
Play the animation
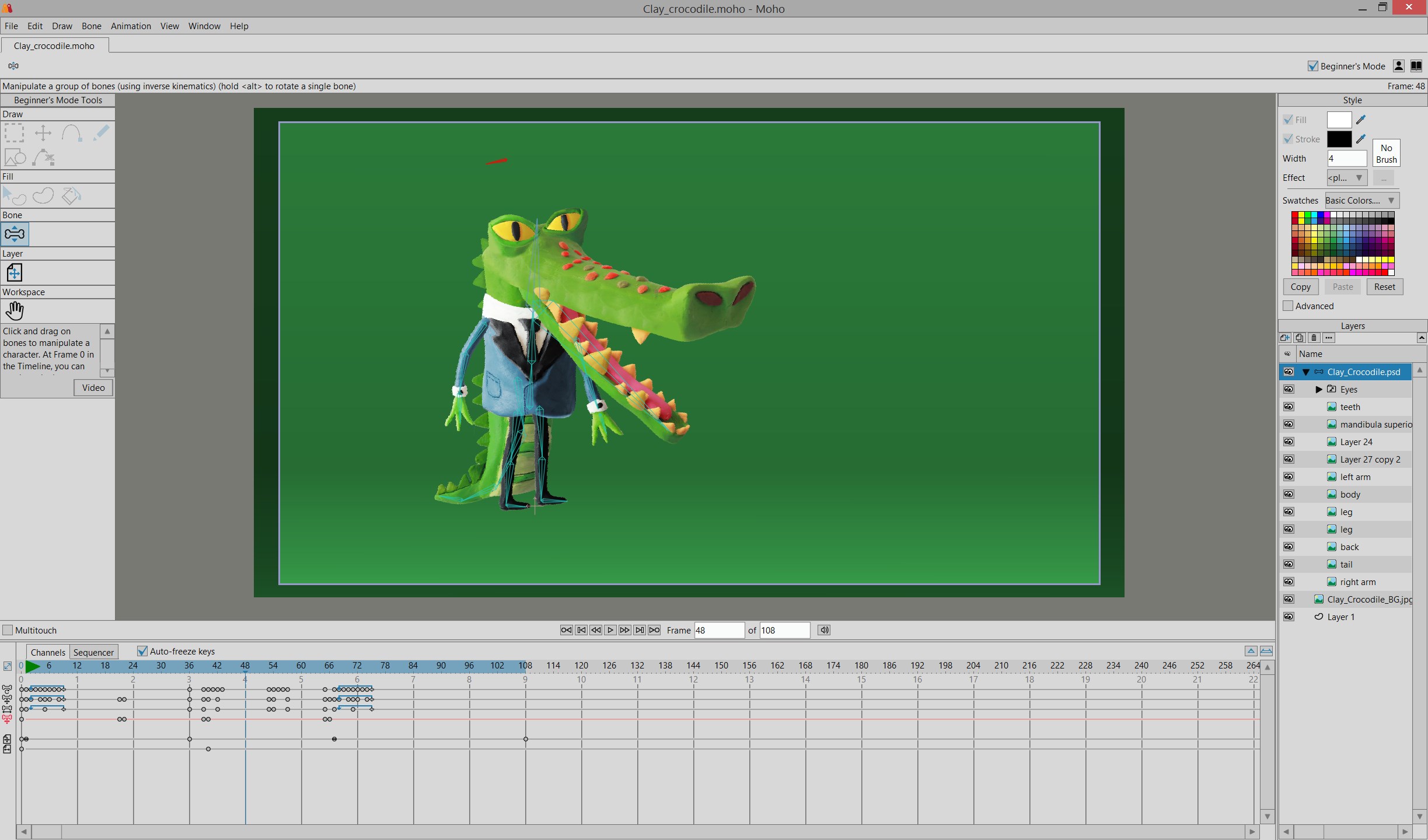tap(610, 630)
